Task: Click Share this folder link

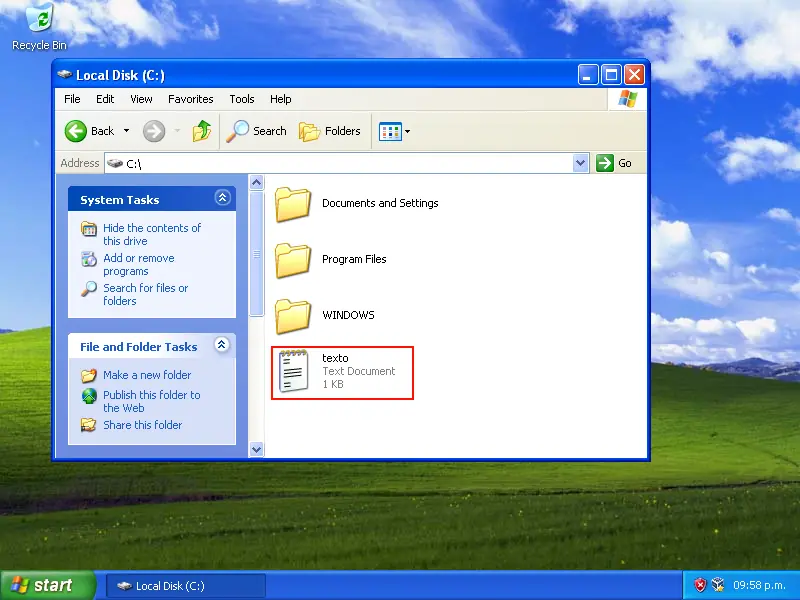Action: [142, 425]
